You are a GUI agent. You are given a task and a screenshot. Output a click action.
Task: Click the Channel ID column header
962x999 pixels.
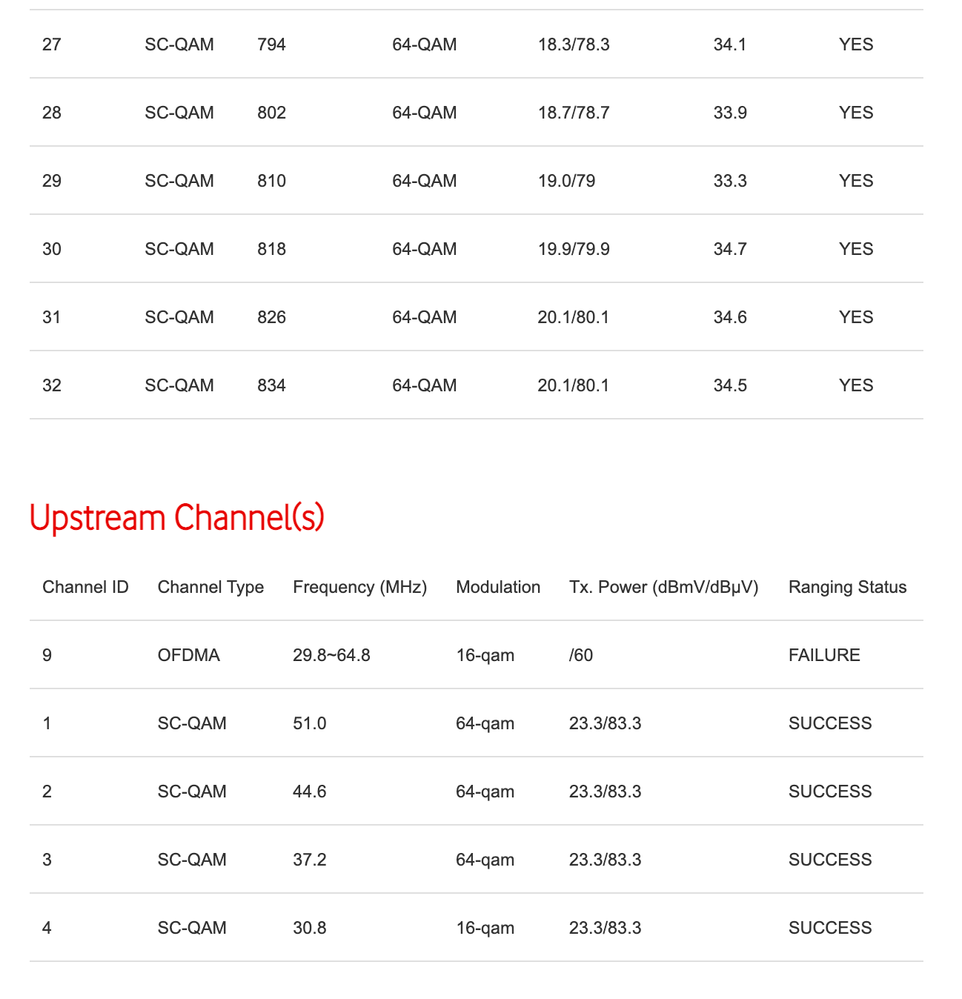pyautogui.click(x=85, y=587)
